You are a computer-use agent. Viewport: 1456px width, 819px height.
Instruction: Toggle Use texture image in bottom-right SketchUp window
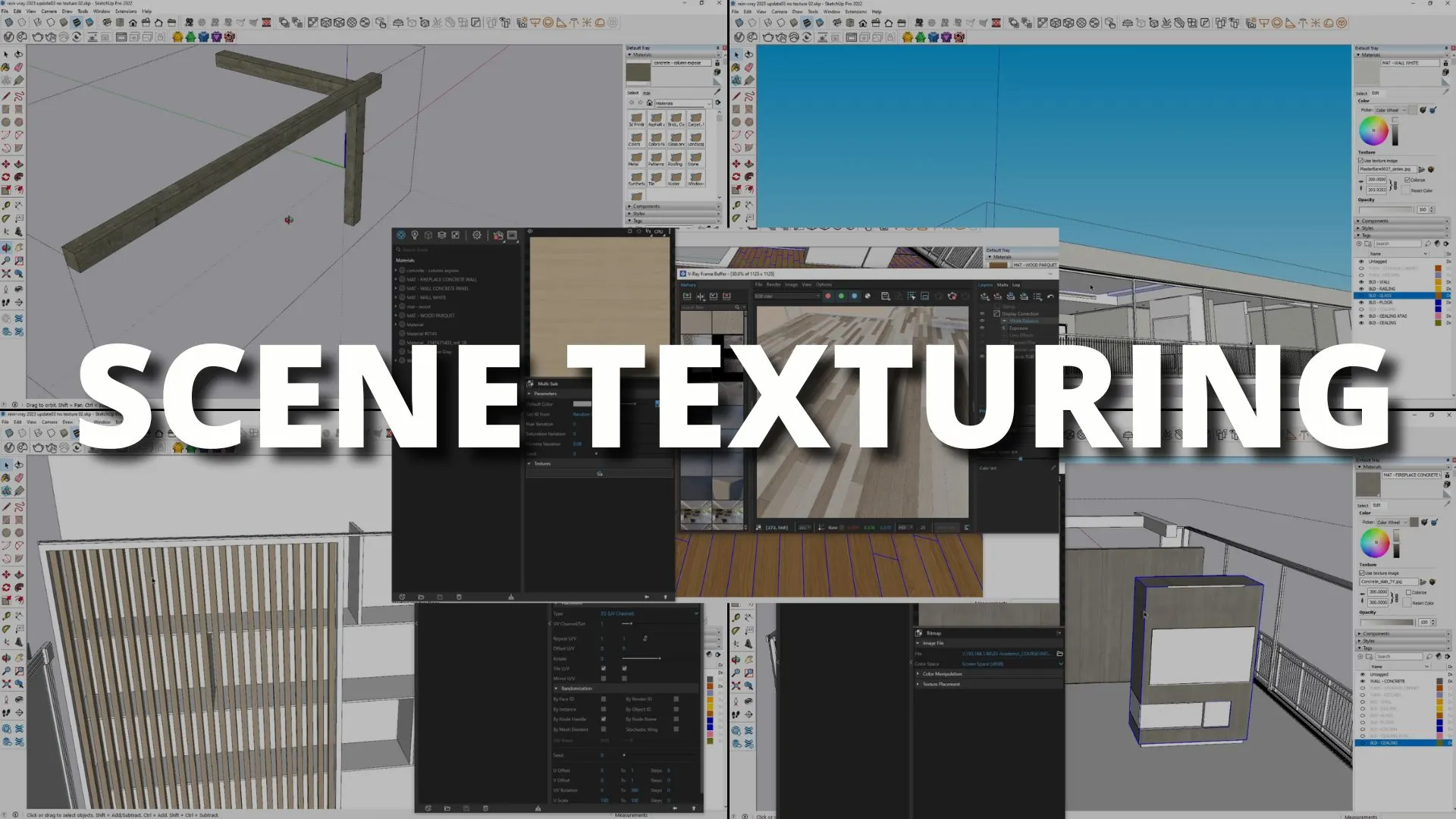pos(1362,573)
